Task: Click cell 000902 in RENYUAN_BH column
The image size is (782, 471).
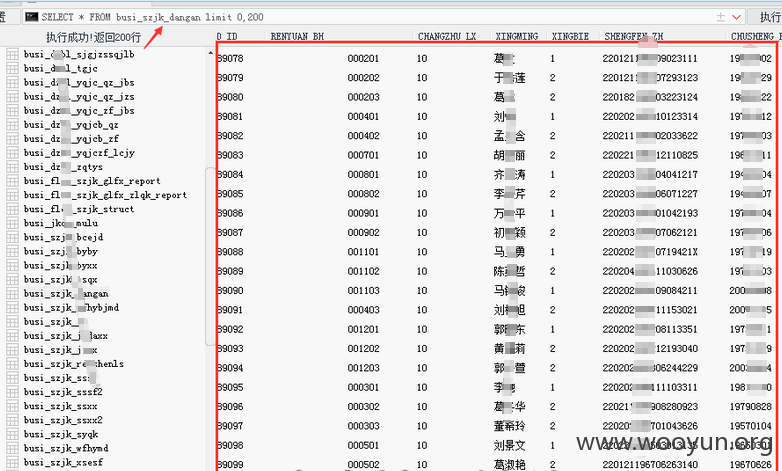Action: tap(363, 233)
